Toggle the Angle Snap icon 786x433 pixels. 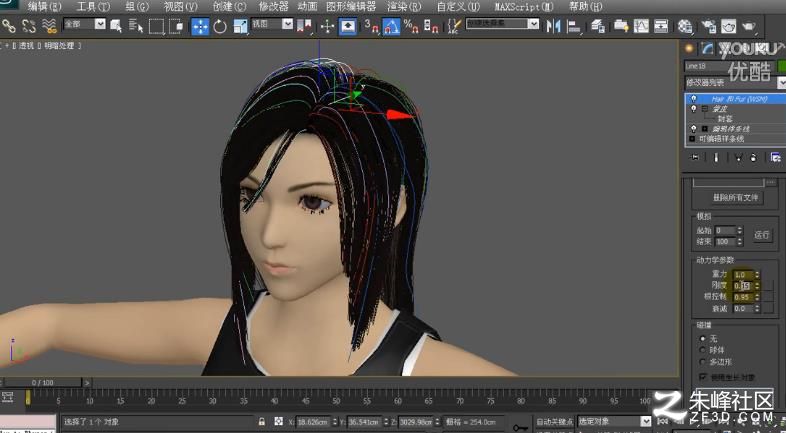click(391, 26)
